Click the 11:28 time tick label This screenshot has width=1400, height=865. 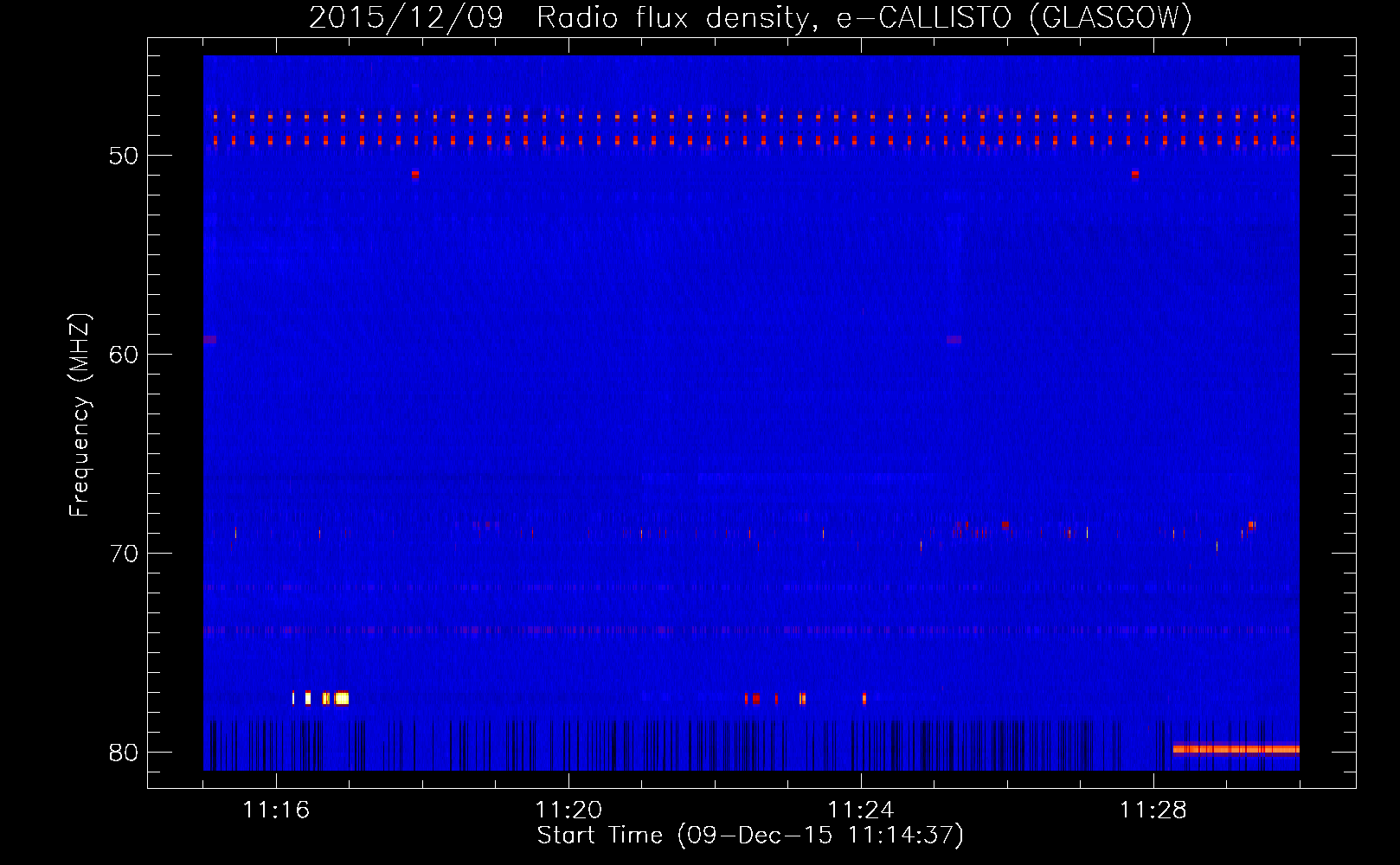(x=1153, y=810)
